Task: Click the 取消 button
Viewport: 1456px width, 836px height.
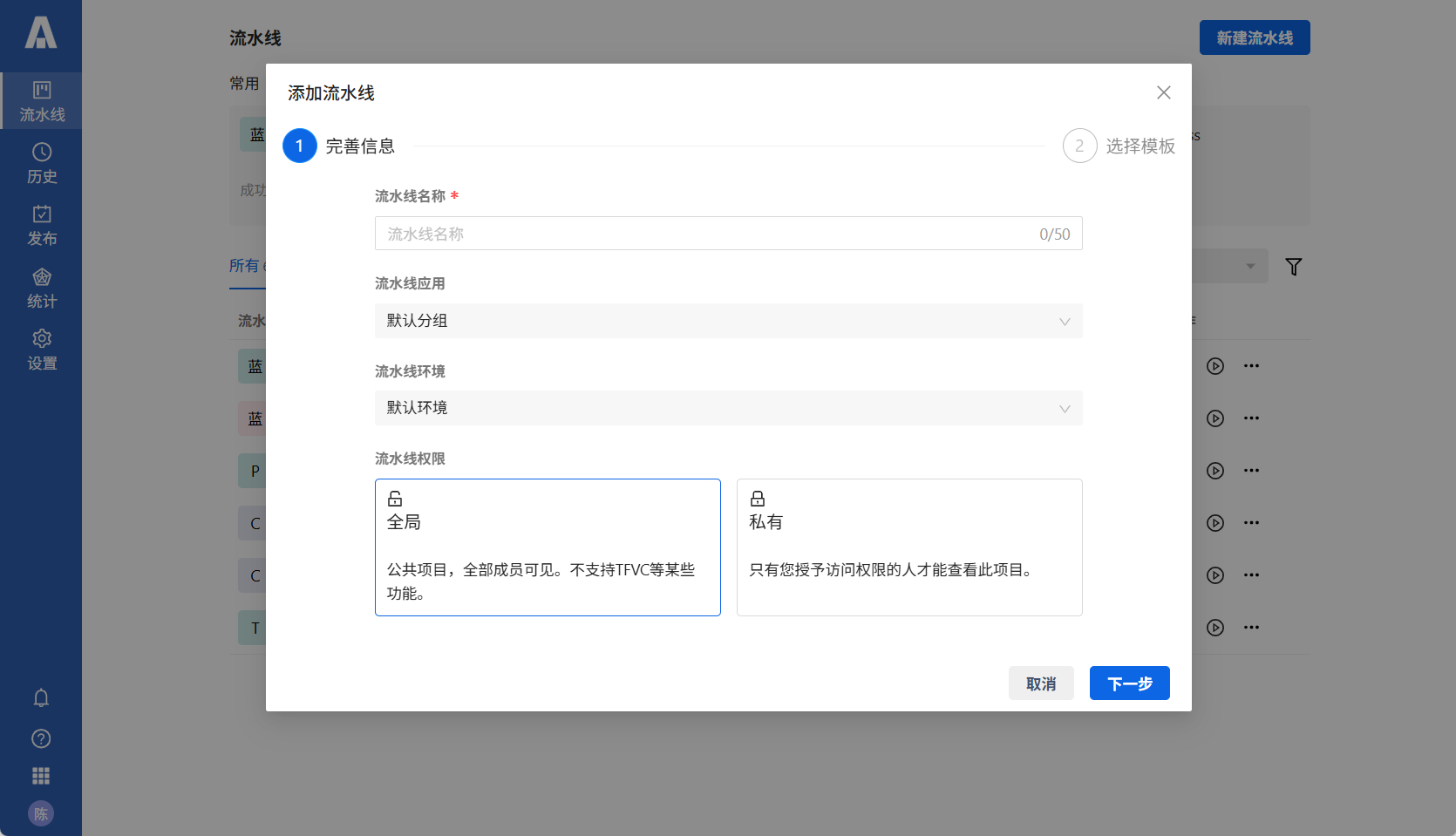Action: [1041, 683]
